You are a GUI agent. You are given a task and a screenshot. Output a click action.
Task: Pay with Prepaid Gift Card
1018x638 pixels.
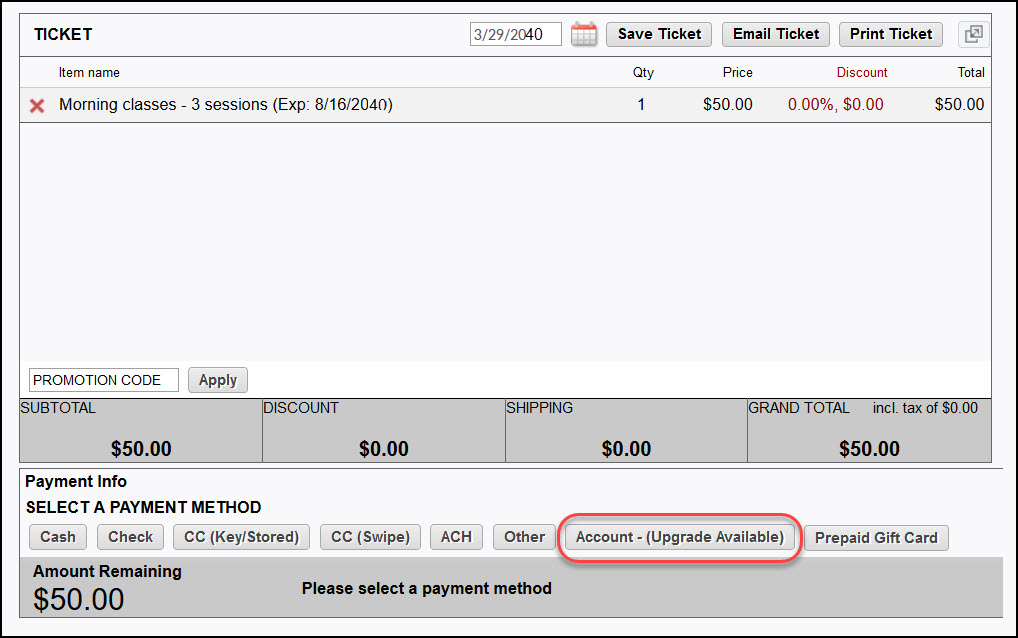876,538
